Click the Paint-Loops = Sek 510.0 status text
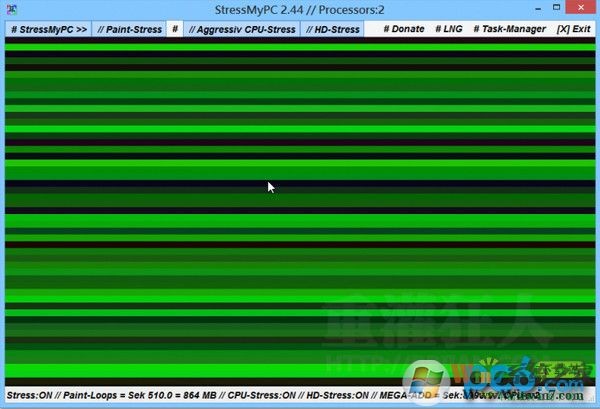The image size is (600, 409). click(x=117, y=395)
